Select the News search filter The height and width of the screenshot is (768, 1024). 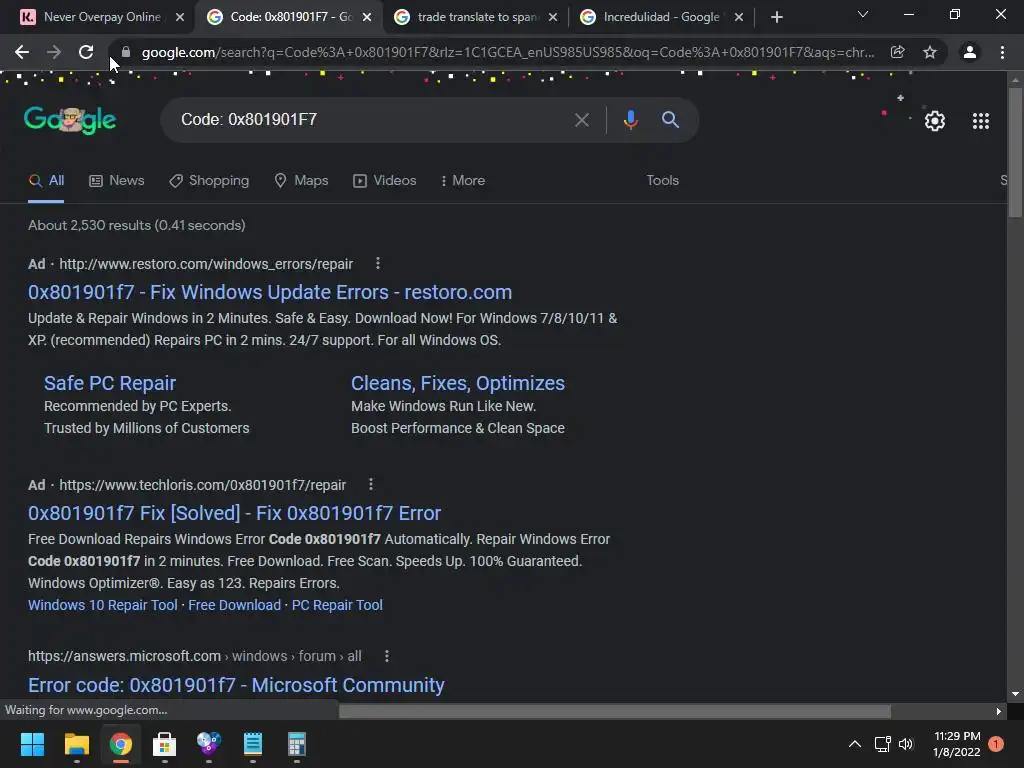tap(116, 180)
